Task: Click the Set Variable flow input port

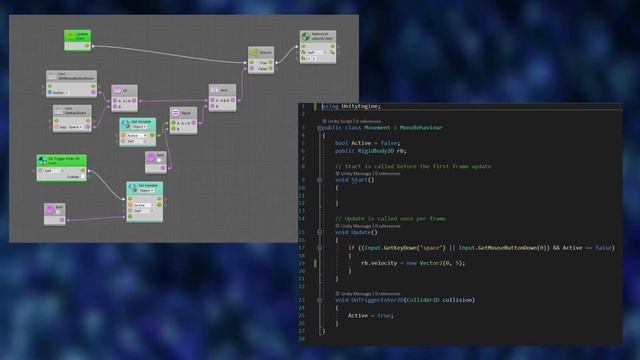Action: pos(130,199)
